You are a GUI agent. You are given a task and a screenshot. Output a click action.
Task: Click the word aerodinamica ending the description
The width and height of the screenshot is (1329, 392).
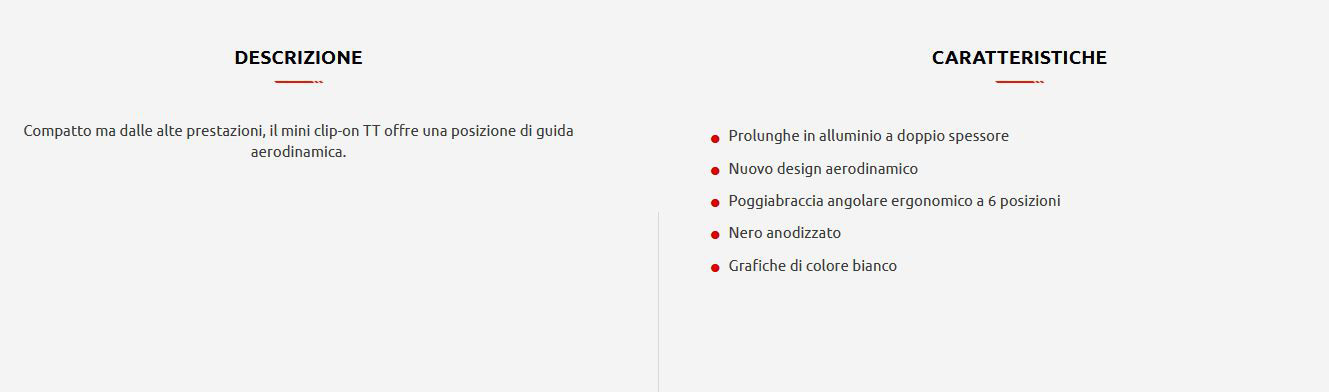click(298, 152)
